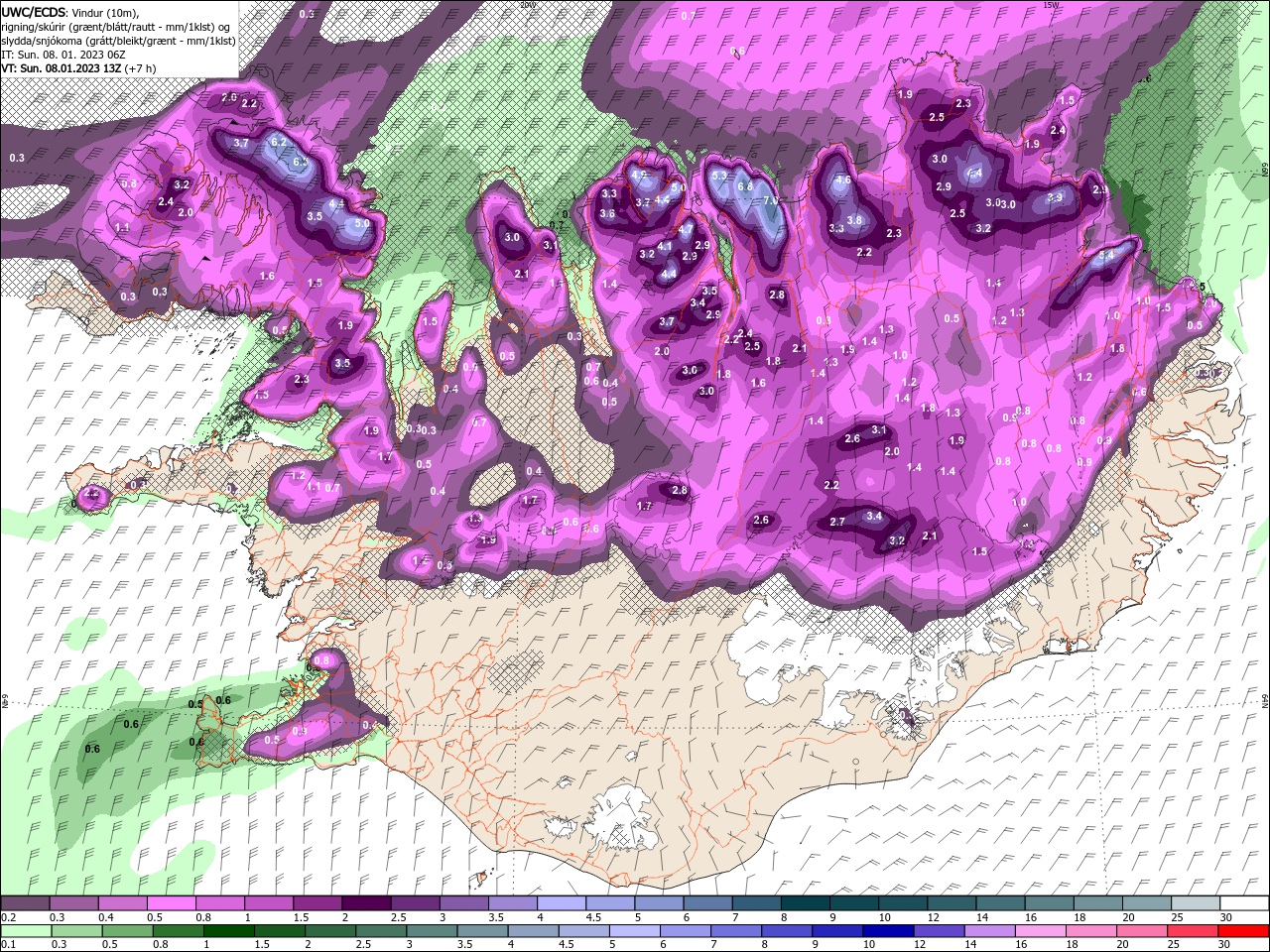Select the white 30 swatch on the snow scale

coord(1244,903)
